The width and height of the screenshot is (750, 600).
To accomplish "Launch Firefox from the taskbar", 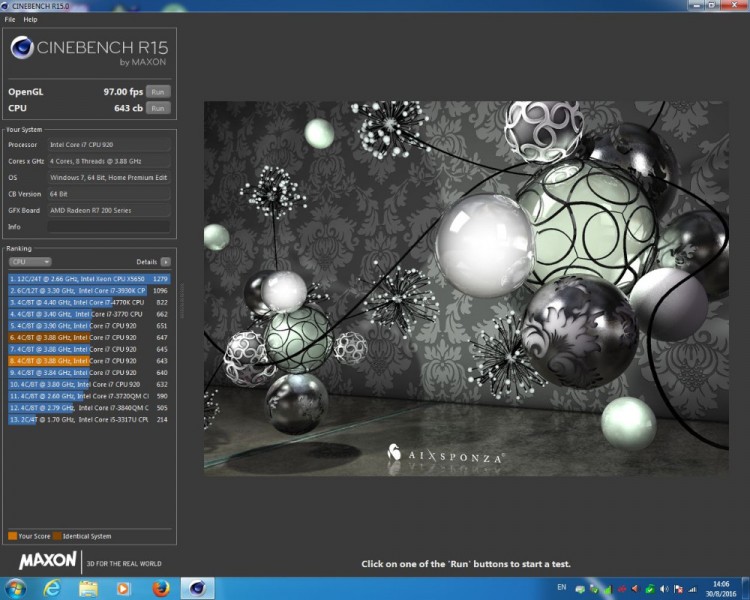I will pyautogui.click(x=160, y=588).
